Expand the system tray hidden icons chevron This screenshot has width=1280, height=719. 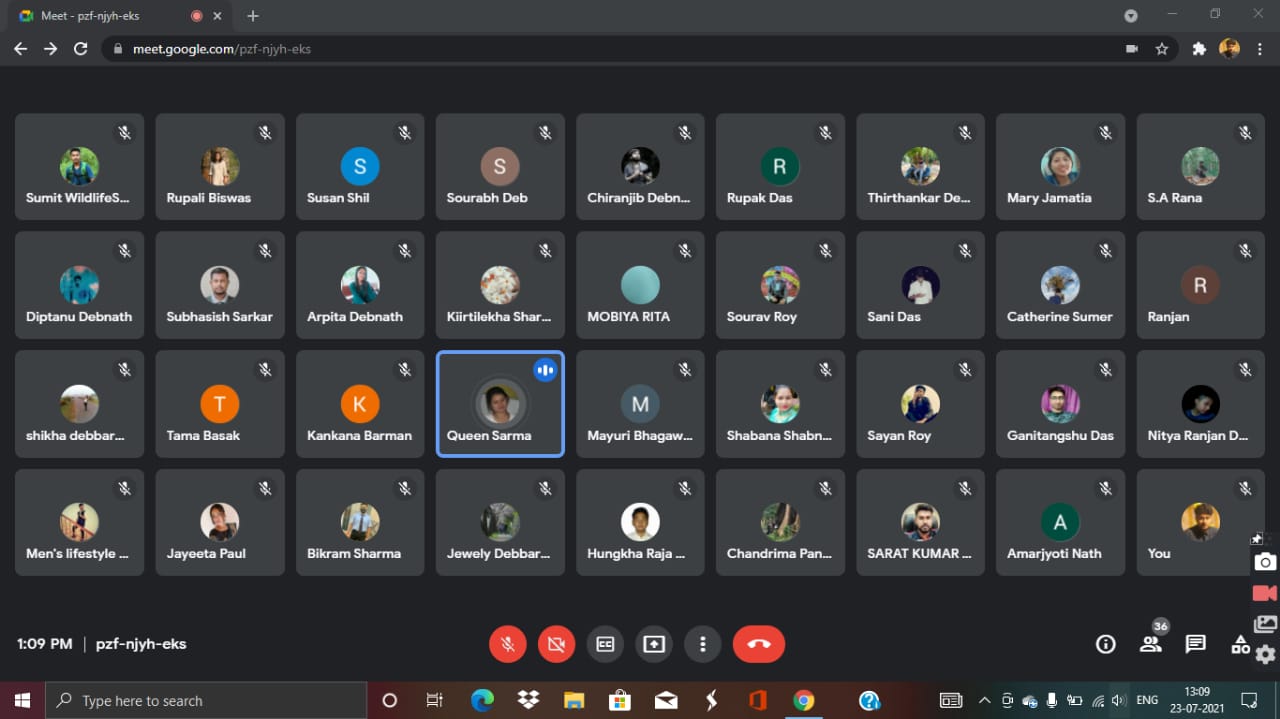(x=984, y=700)
